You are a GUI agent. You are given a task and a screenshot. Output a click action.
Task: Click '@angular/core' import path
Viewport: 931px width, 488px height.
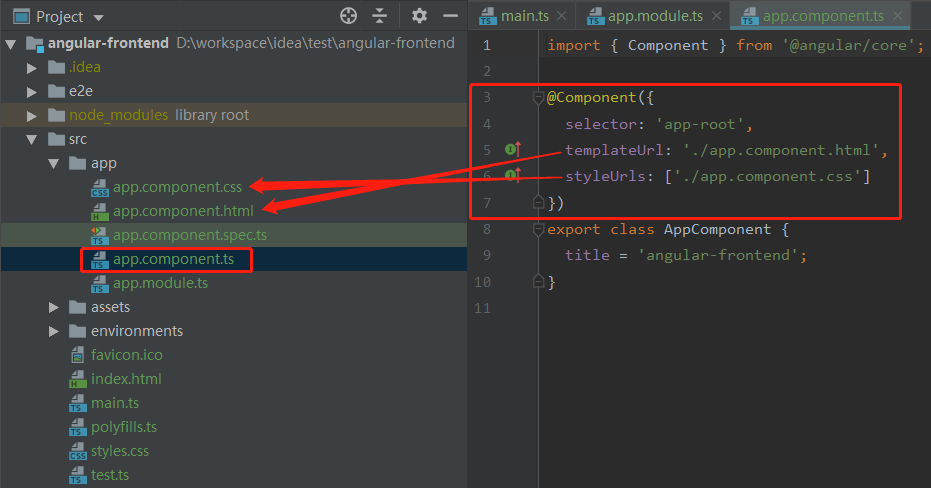point(848,45)
